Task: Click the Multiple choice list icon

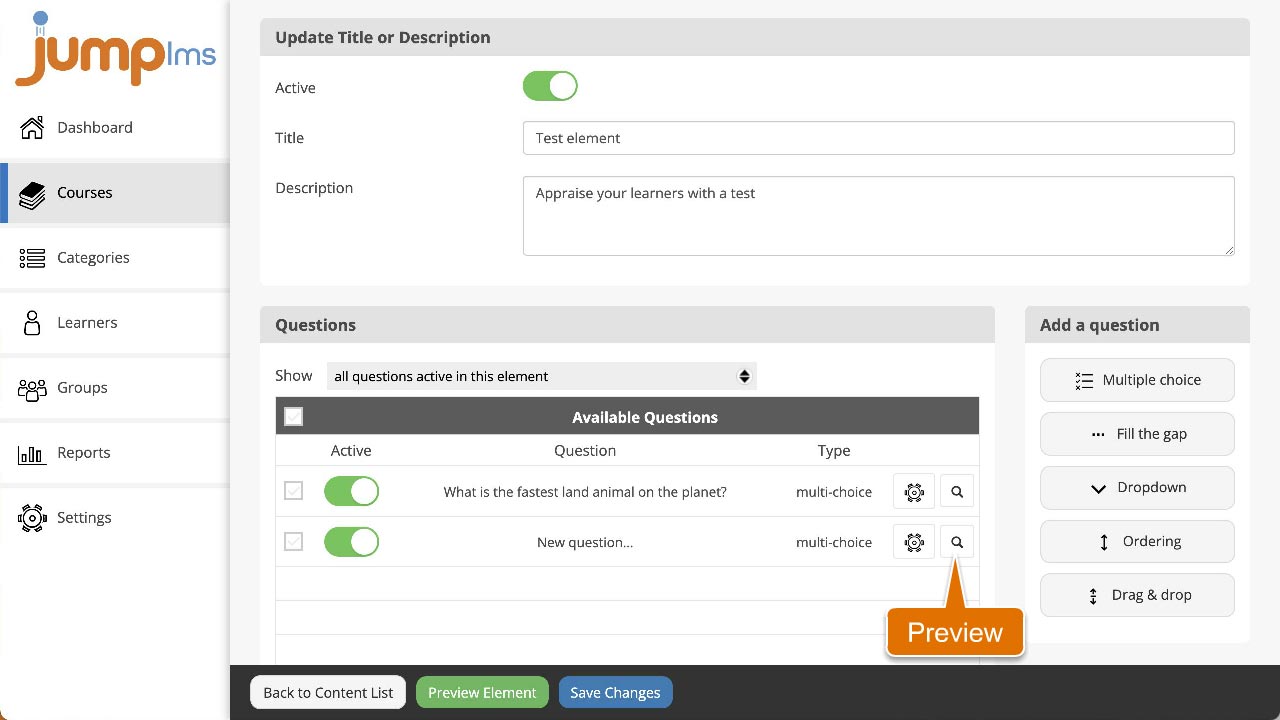Action: pyautogui.click(x=1084, y=381)
